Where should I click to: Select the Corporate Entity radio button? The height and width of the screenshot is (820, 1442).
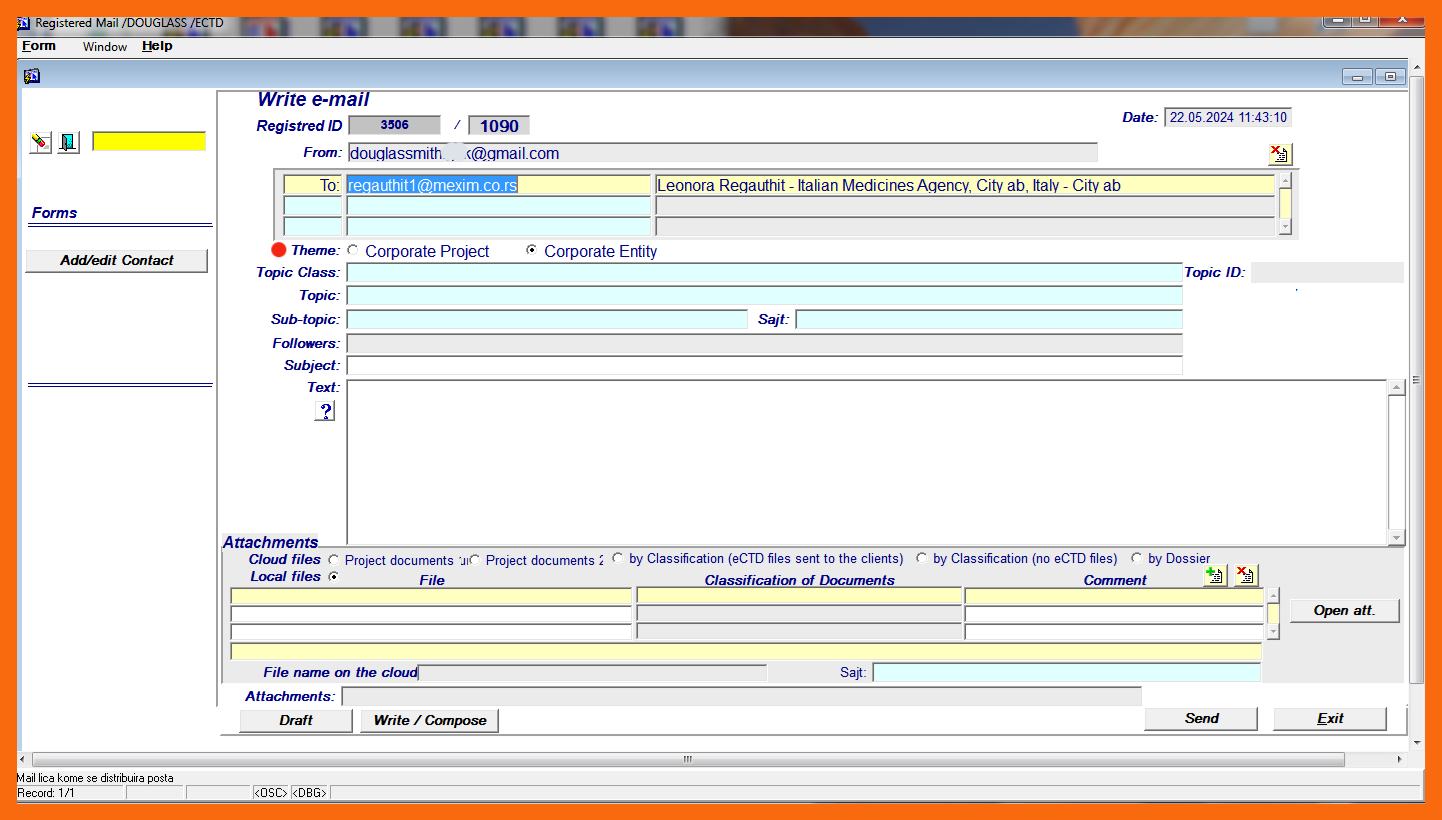tap(532, 251)
